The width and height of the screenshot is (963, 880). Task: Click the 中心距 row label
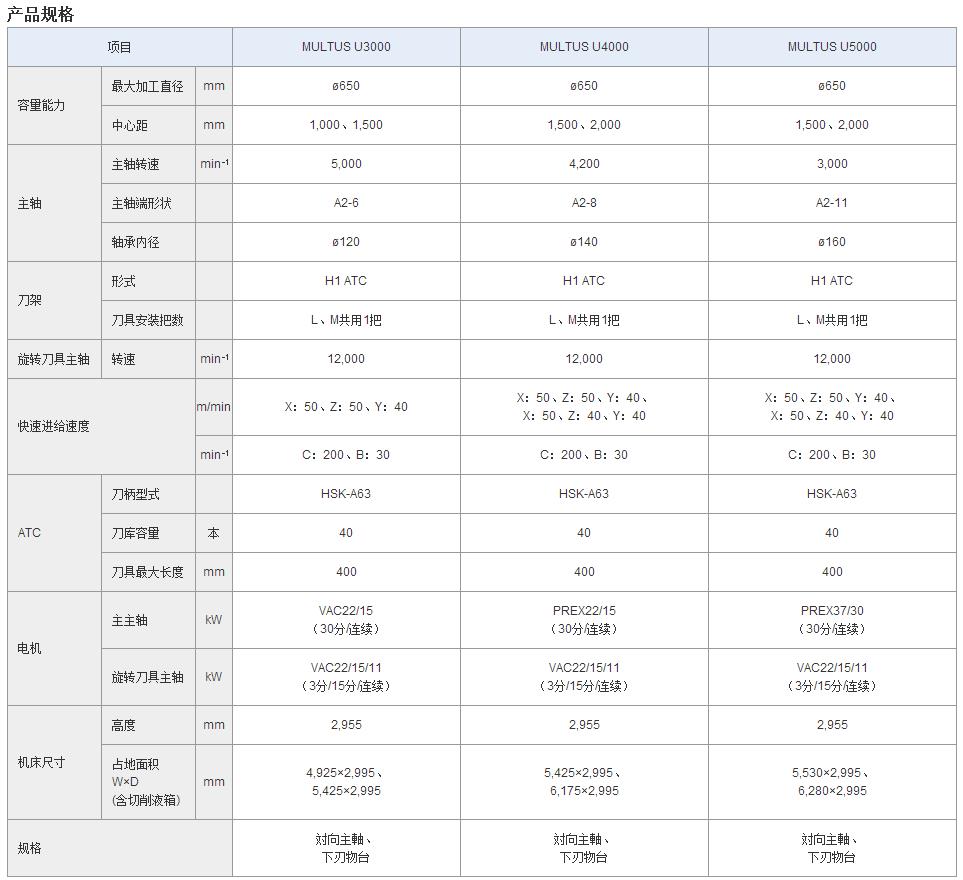130,125
